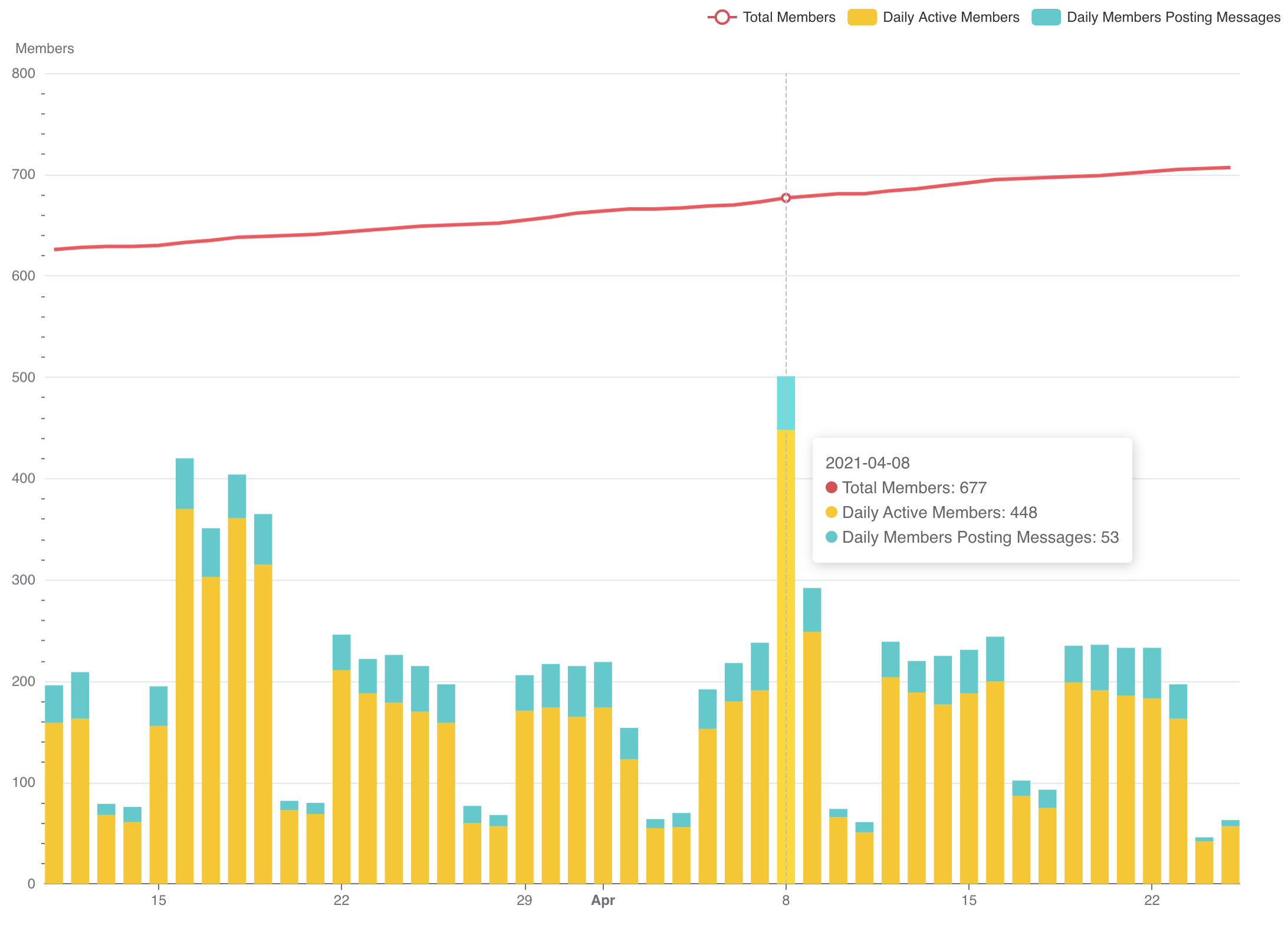This screenshot has height=925, width=1288.
Task: Toggle visibility of Daily Active Members series
Action: [951, 17]
